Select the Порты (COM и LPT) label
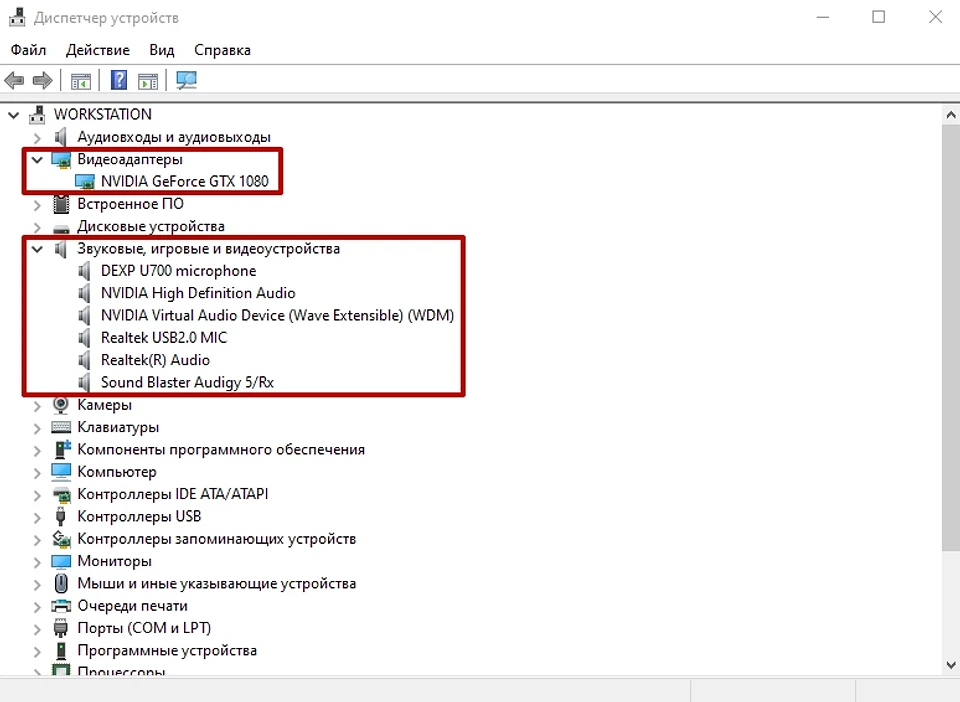Image resolution: width=960 pixels, height=702 pixels. click(144, 628)
